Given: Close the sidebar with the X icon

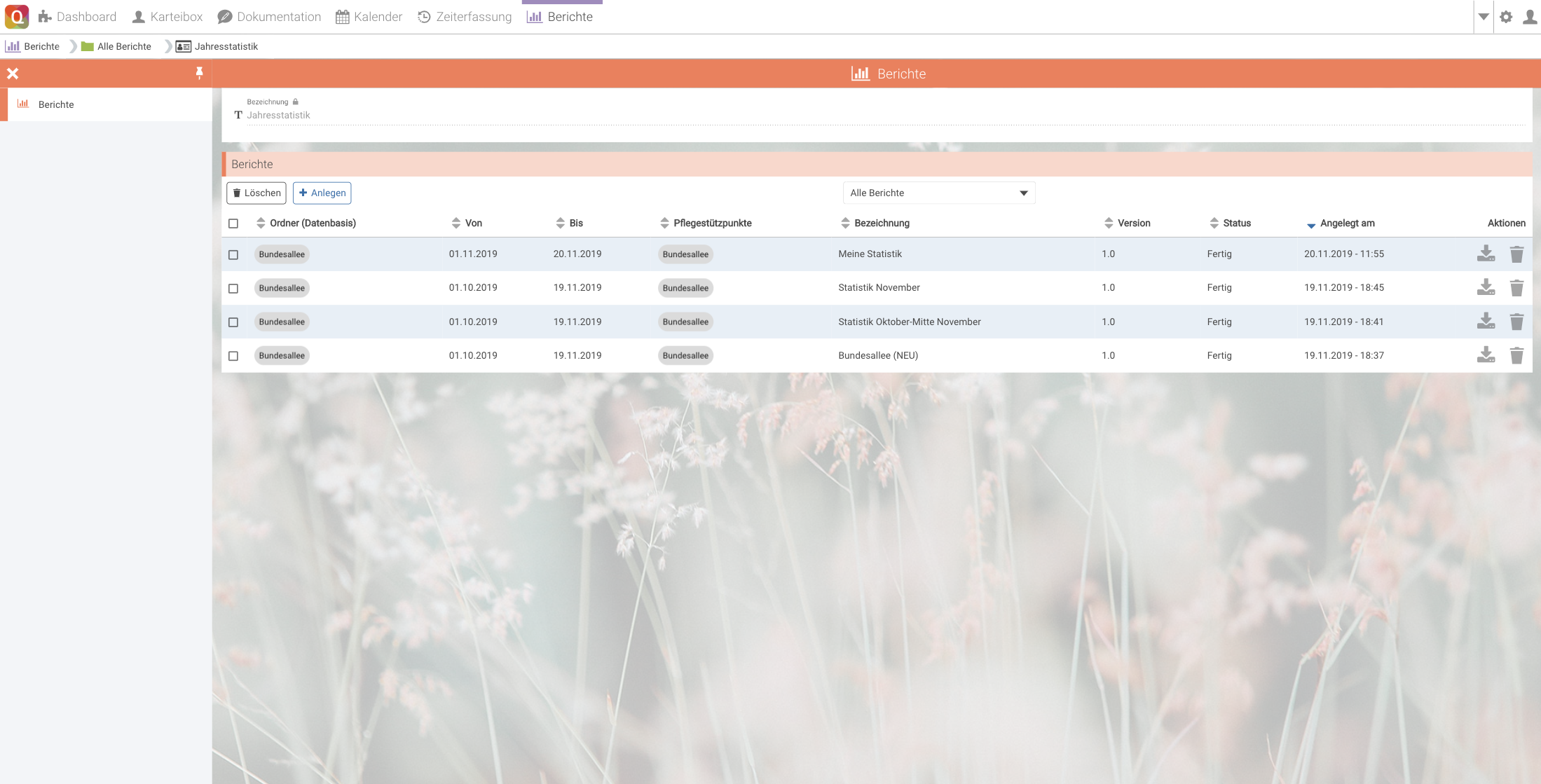Looking at the screenshot, I should pos(13,73).
